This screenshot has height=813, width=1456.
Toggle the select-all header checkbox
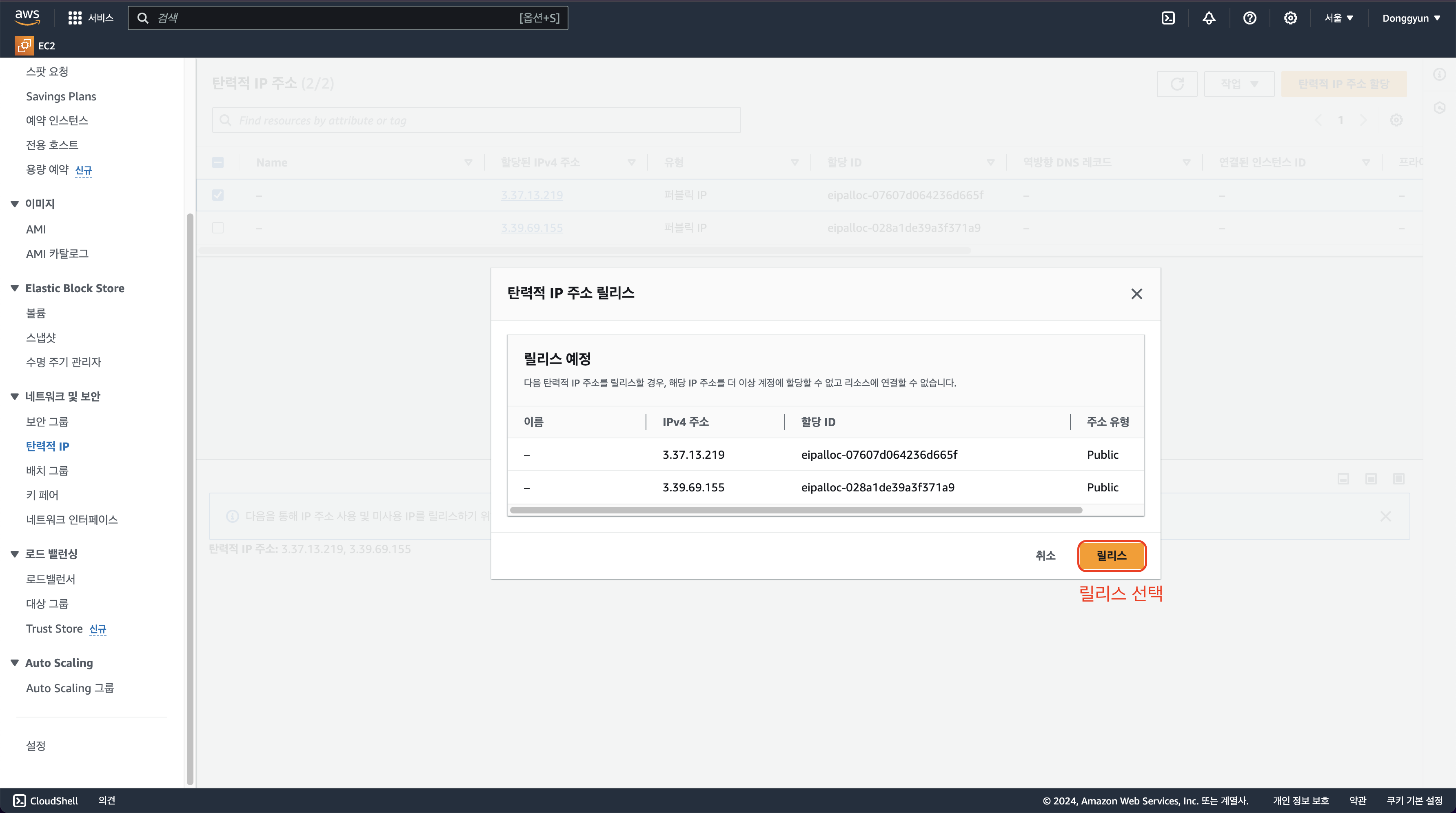pos(218,163)
